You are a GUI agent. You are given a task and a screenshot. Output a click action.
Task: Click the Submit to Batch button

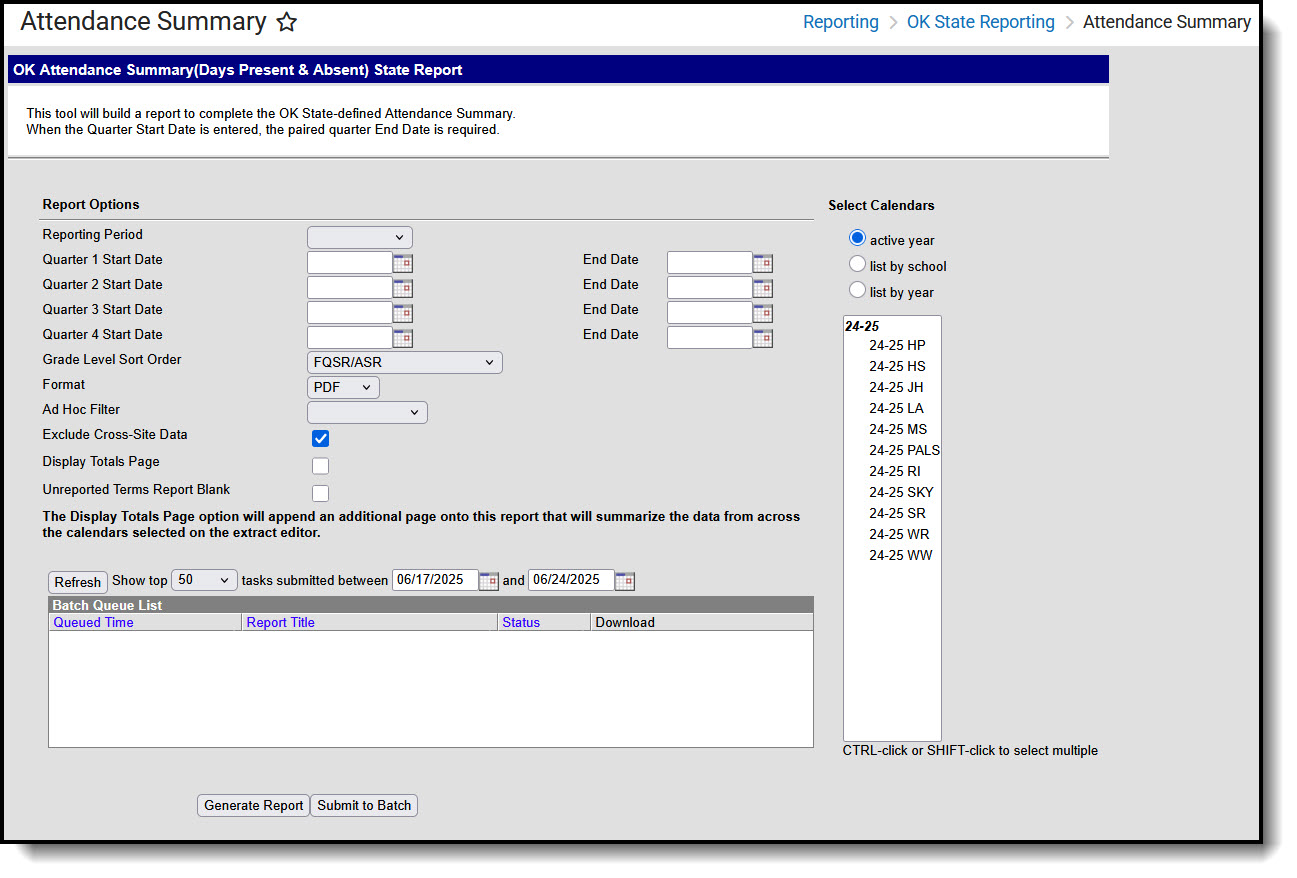364,806
